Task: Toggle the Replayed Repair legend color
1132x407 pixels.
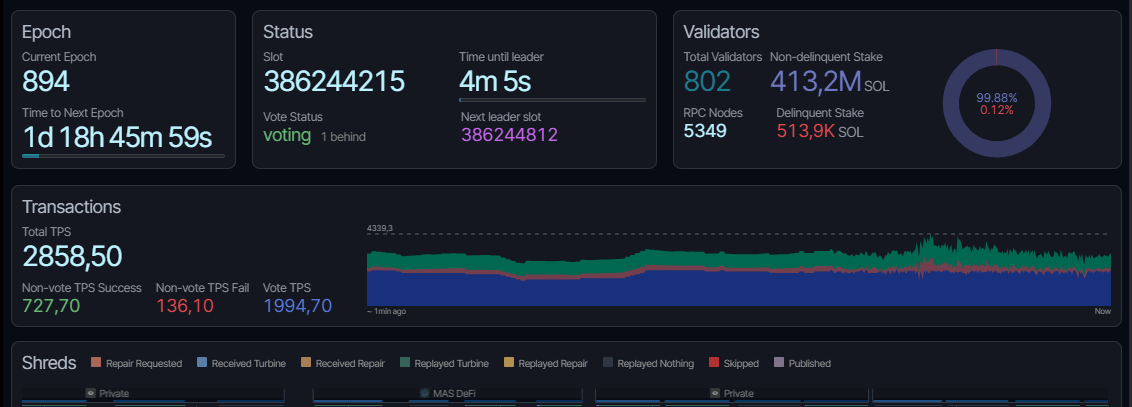Action: pos(509,363)
